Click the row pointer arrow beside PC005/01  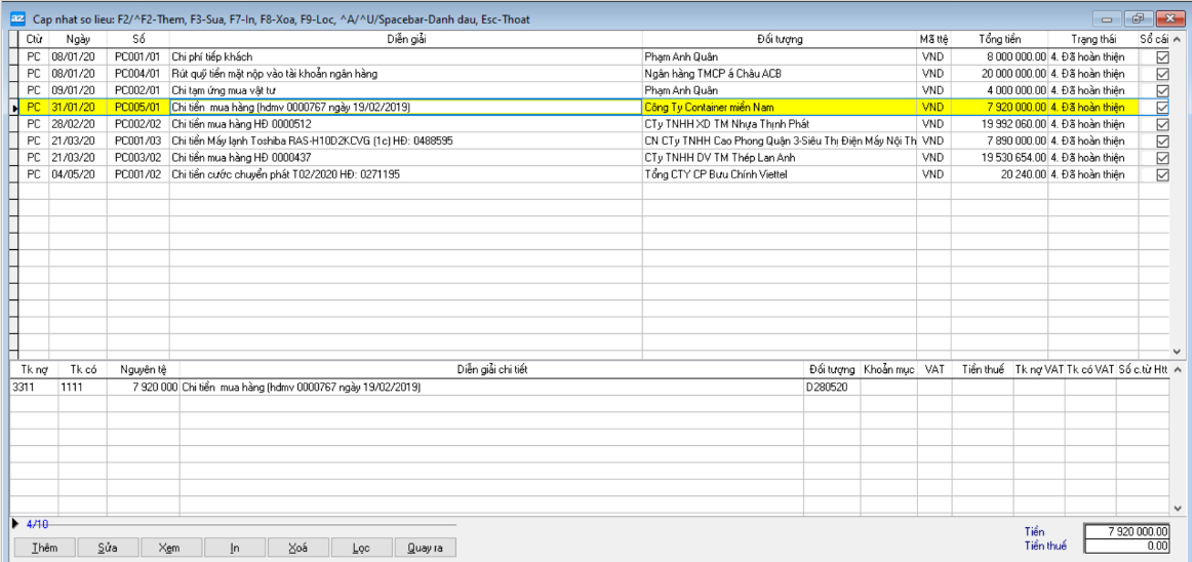click(13, 107)
